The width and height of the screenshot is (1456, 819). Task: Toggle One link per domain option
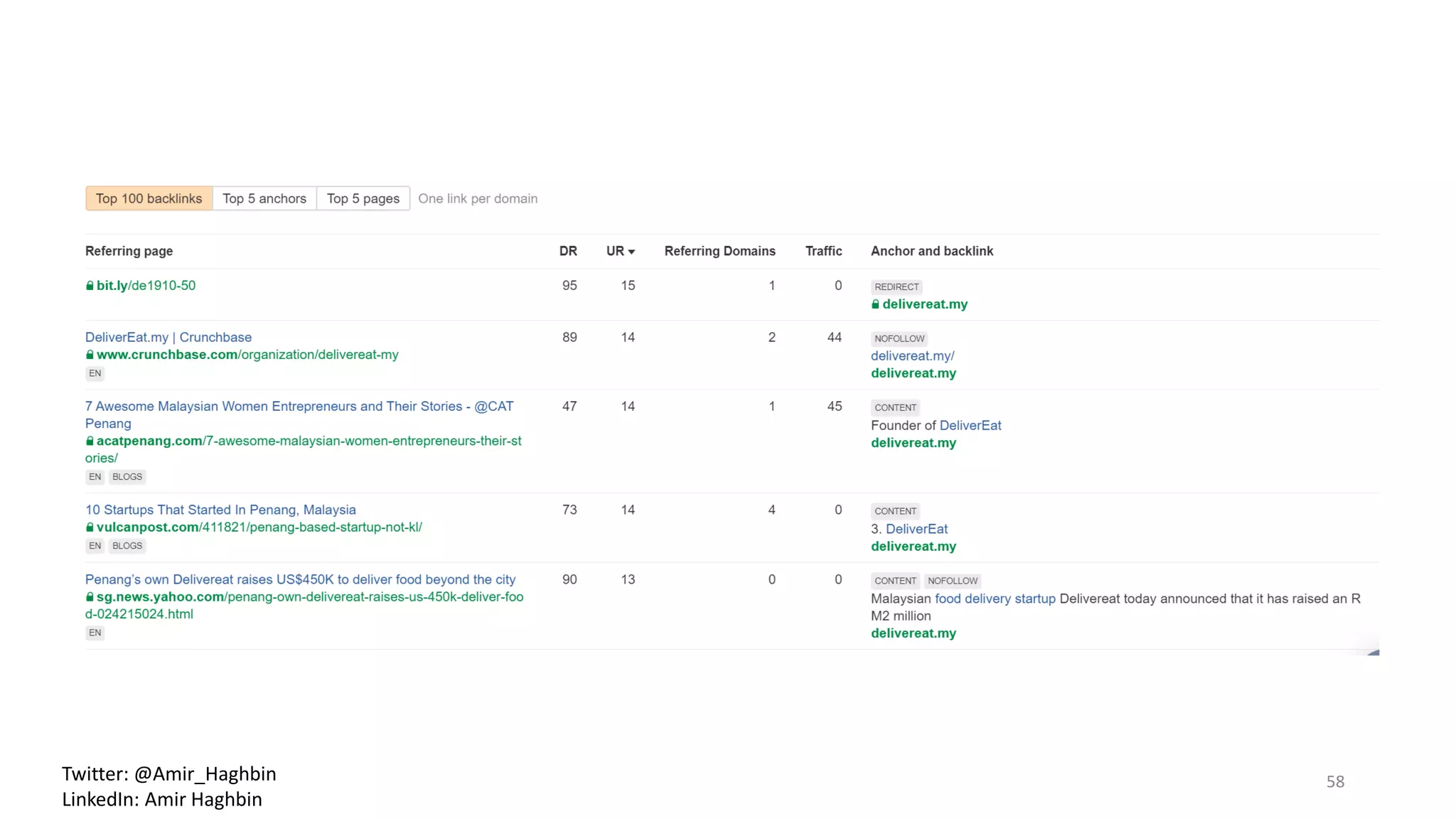tap(477, 198)
